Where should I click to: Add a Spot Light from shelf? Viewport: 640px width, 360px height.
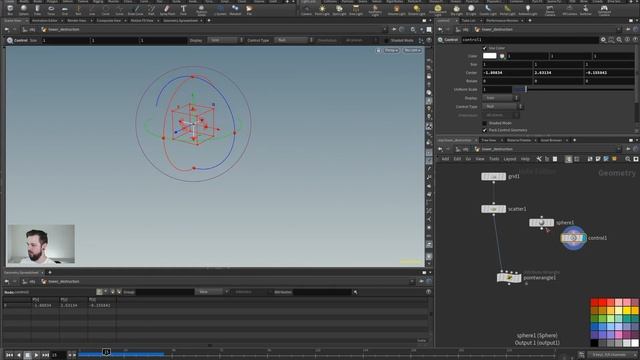pos(339,9)
